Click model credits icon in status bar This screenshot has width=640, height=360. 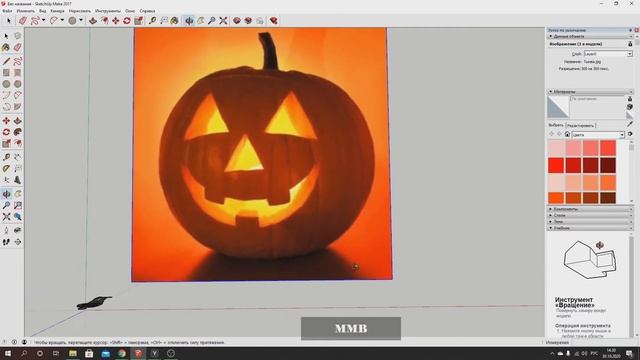(14, 342)
